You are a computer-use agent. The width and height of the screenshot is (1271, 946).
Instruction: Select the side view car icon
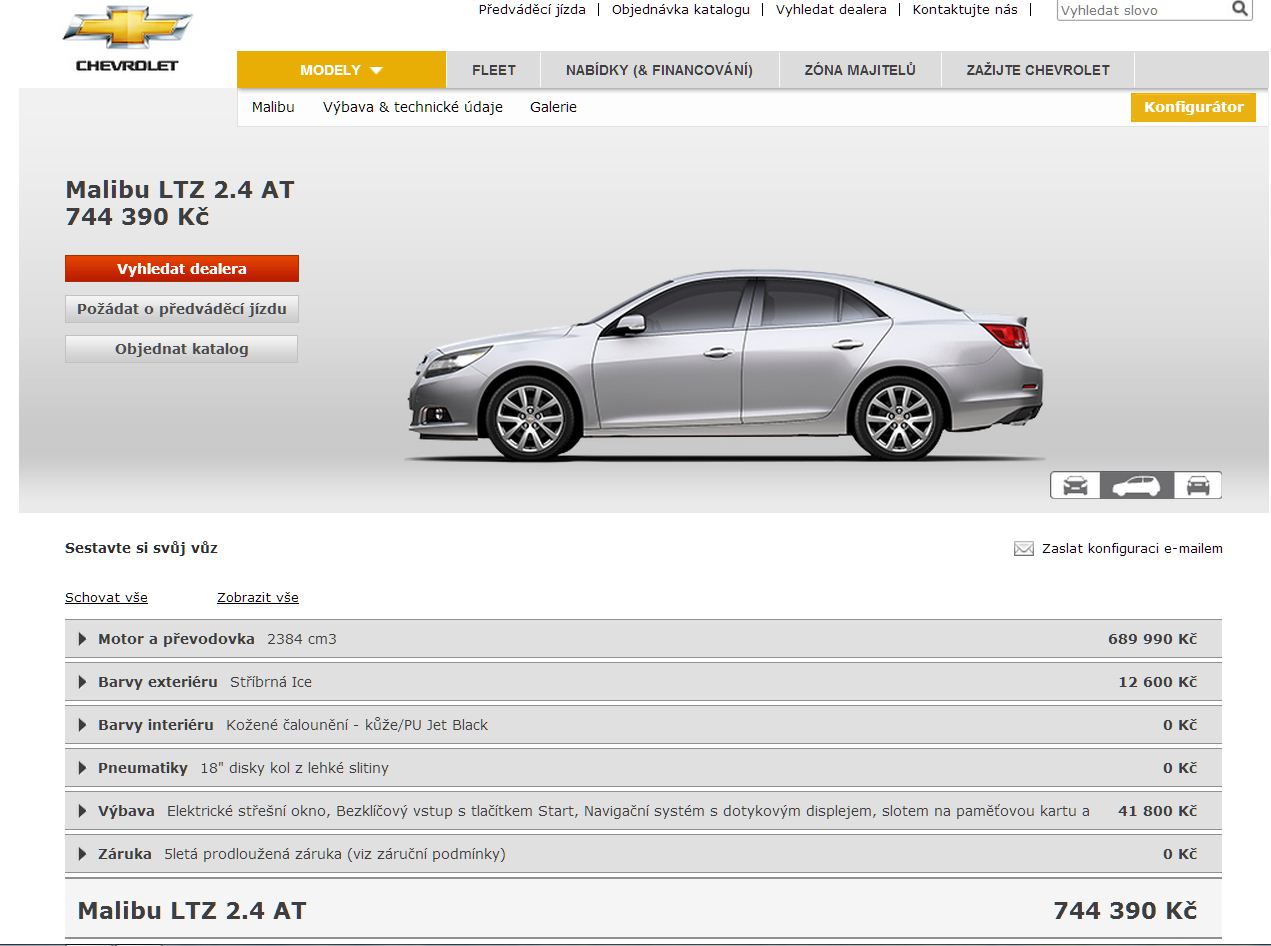tap(1136, 485)
